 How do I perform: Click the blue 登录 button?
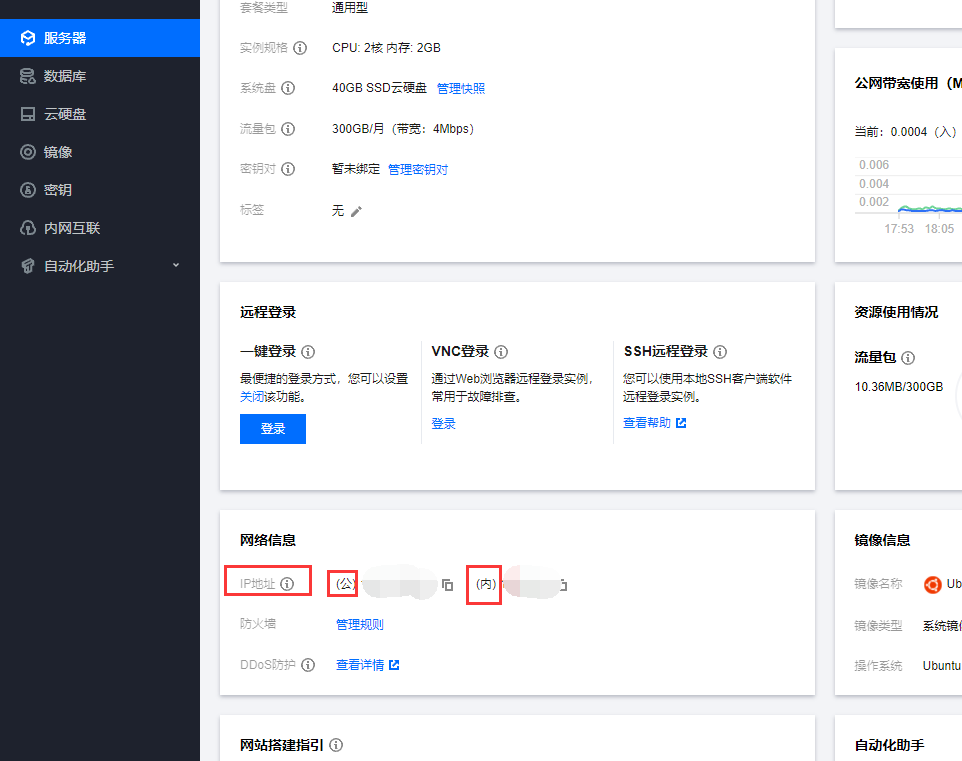point(273,429)
